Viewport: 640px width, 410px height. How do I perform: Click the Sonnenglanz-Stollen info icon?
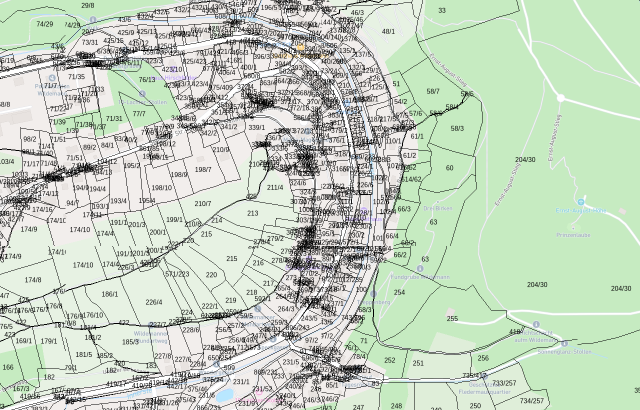(x=564, y=344)
